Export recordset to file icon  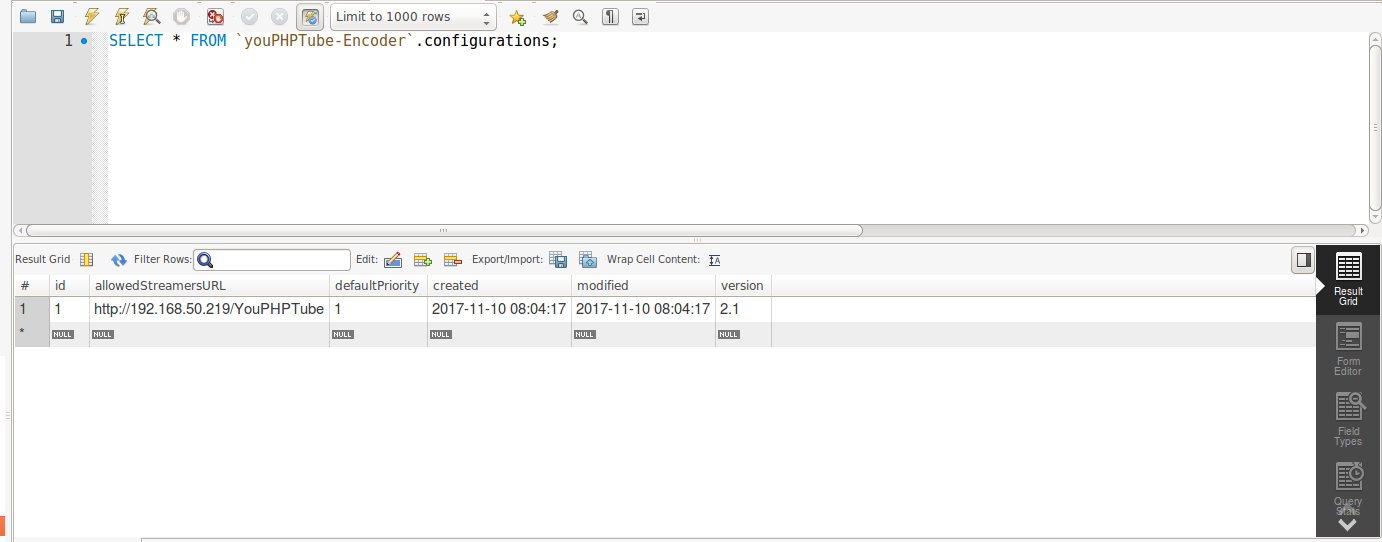tap(558, 260)
